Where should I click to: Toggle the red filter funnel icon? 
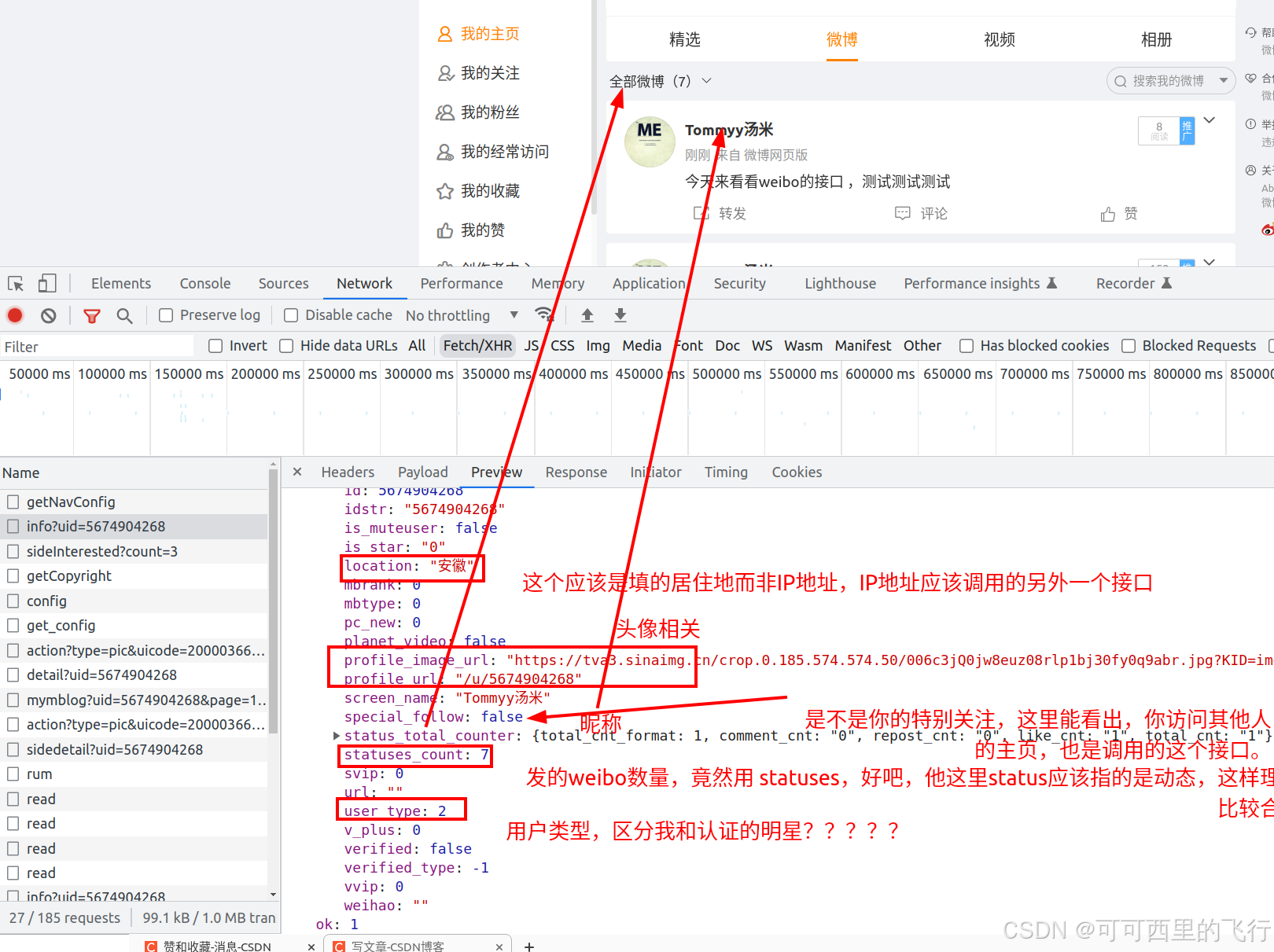pyautogui.click(x=92, y=316)
